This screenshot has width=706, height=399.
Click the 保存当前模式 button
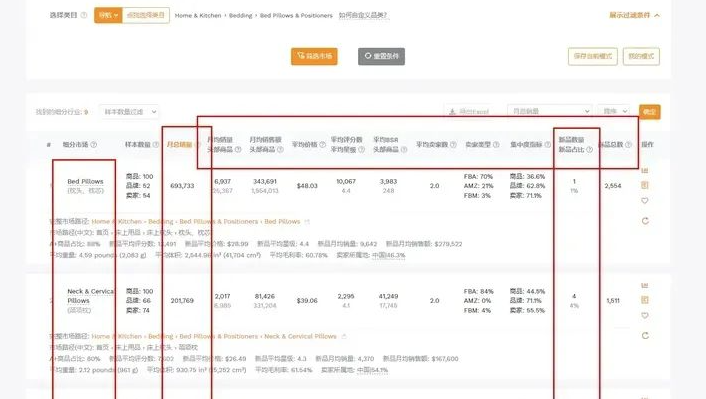[x=593, y=56]
